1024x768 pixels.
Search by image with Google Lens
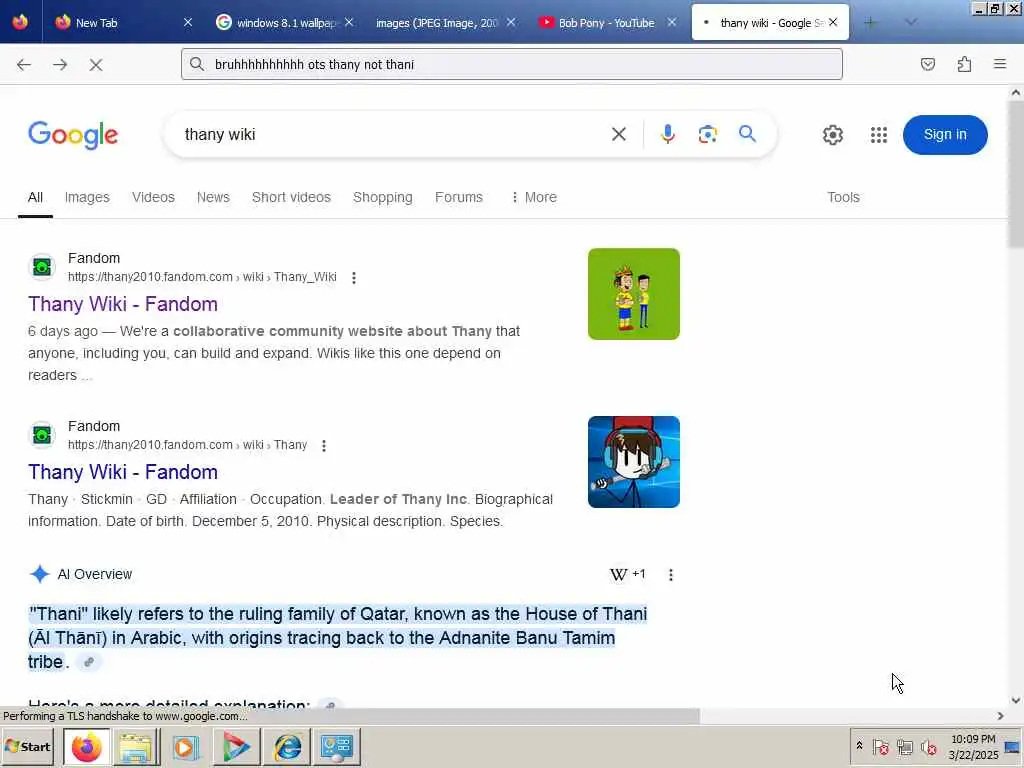707,134
